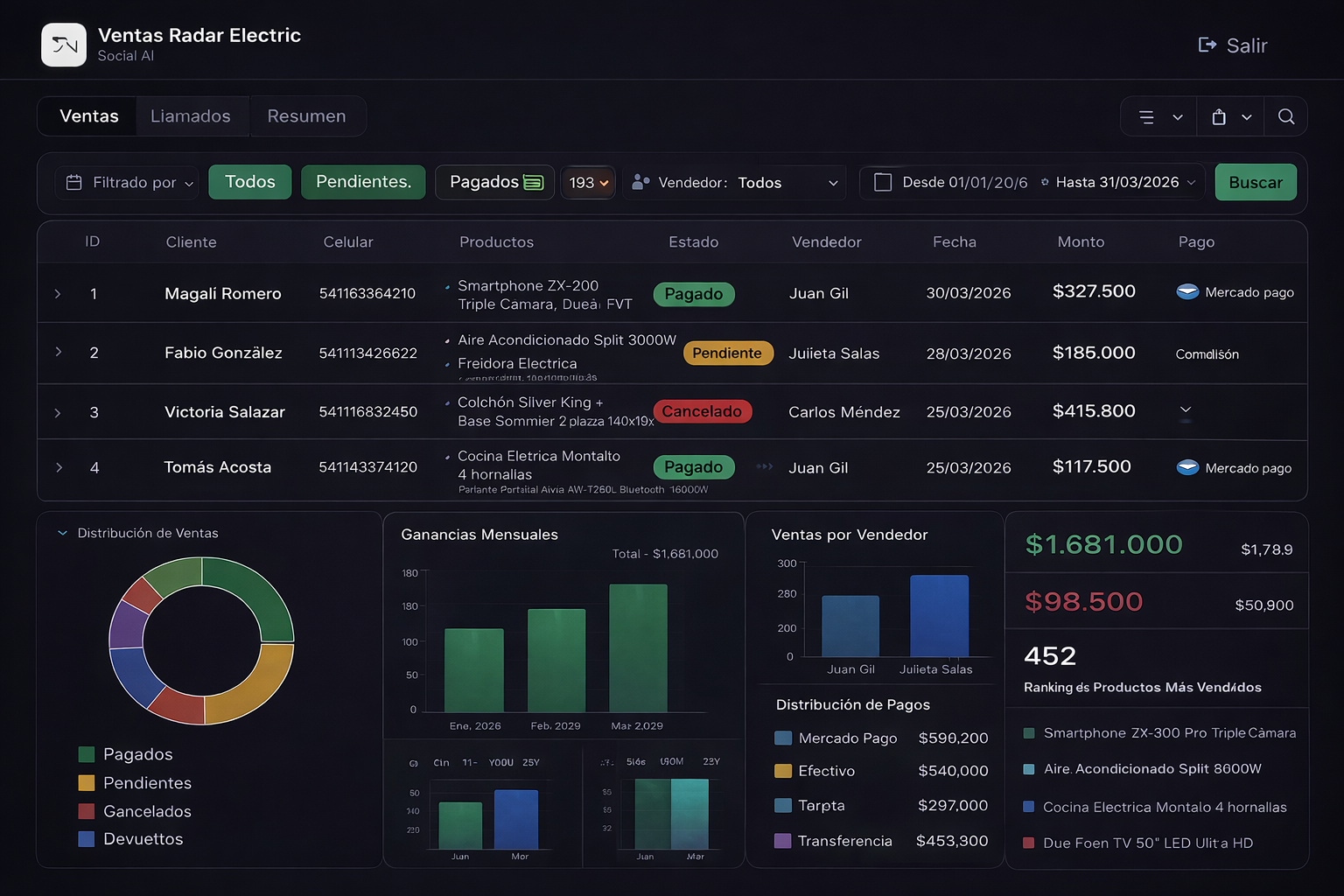Open the search magnifier icon
Image resolution: width=1344 pixels, height=896 pixels.
pos(1285,117)
